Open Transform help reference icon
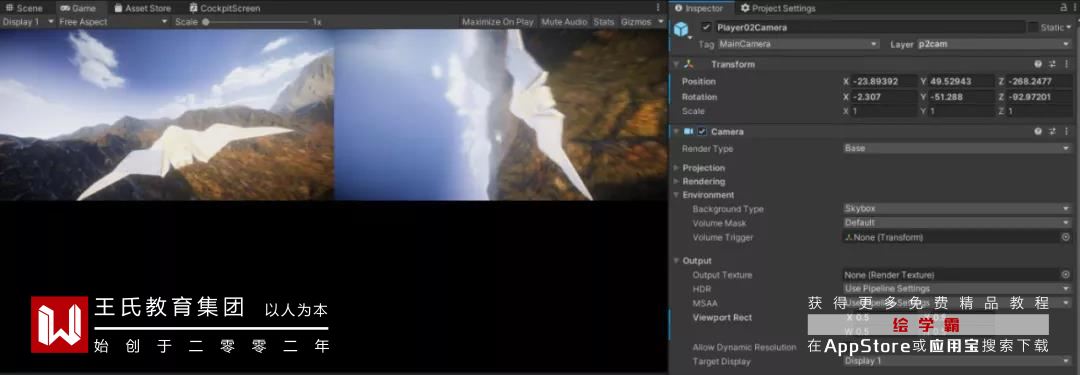The image size is (1080, 375). point(1038,64)
